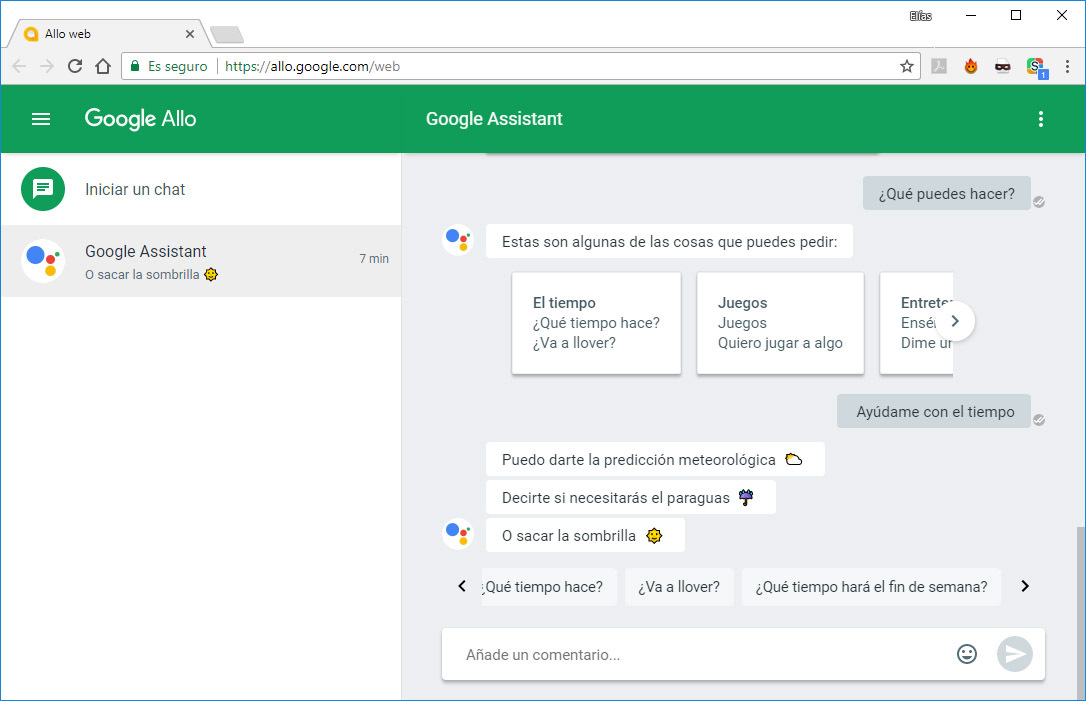Open the Google Allo navigation drawer menu
Screen dimensions: 1086x701
(40, 118)
